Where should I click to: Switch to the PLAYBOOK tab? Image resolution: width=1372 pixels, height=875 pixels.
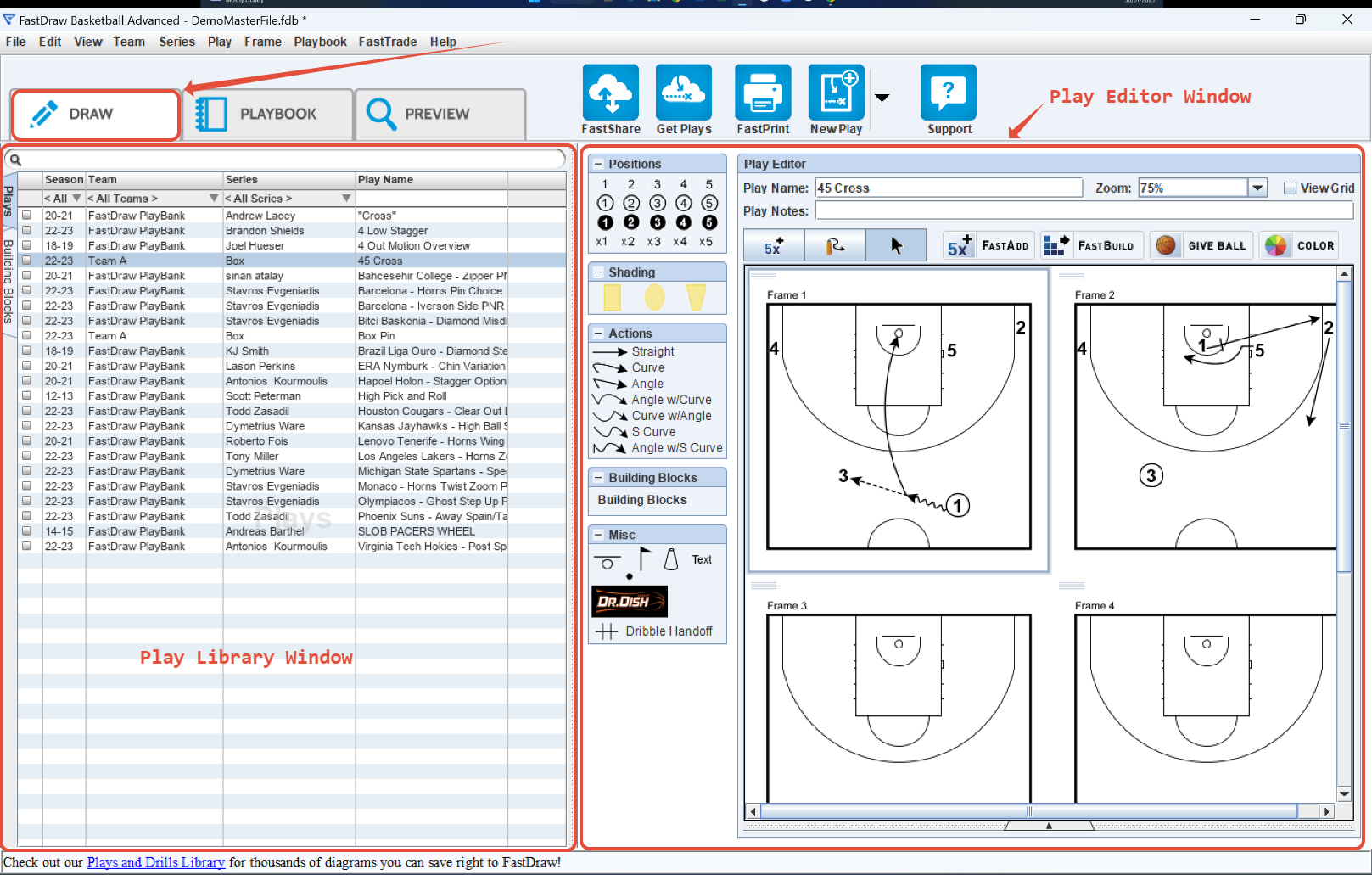[268, 114]
